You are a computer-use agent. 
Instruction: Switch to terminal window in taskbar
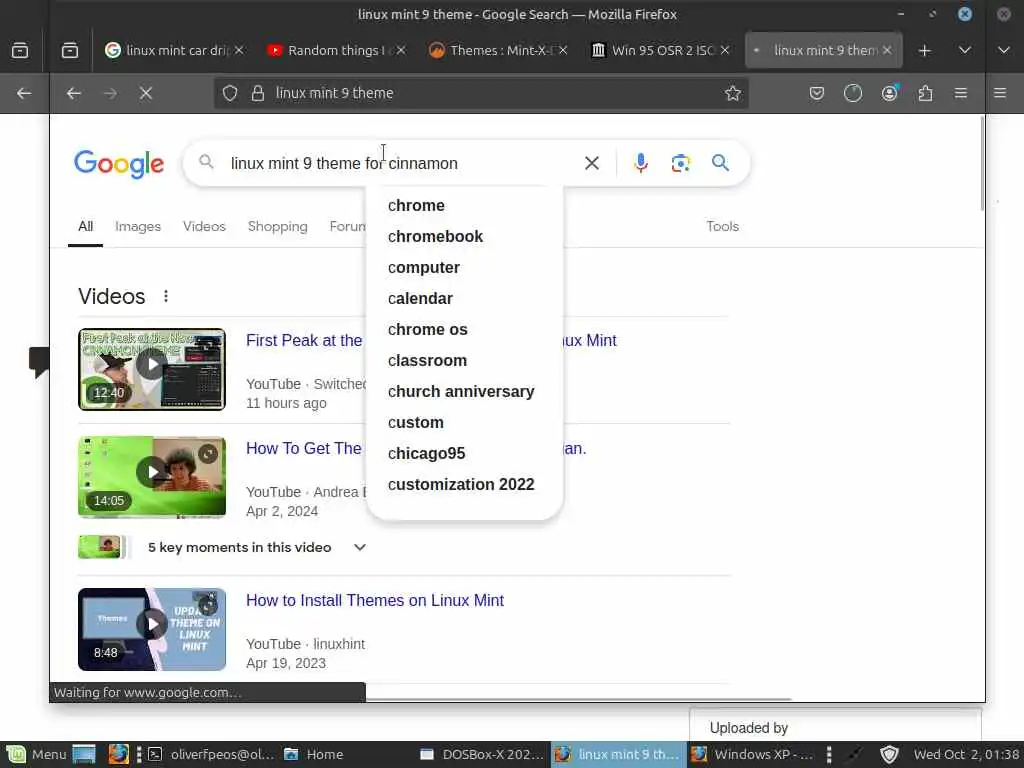pyautogui.click(x=211, y=754)
